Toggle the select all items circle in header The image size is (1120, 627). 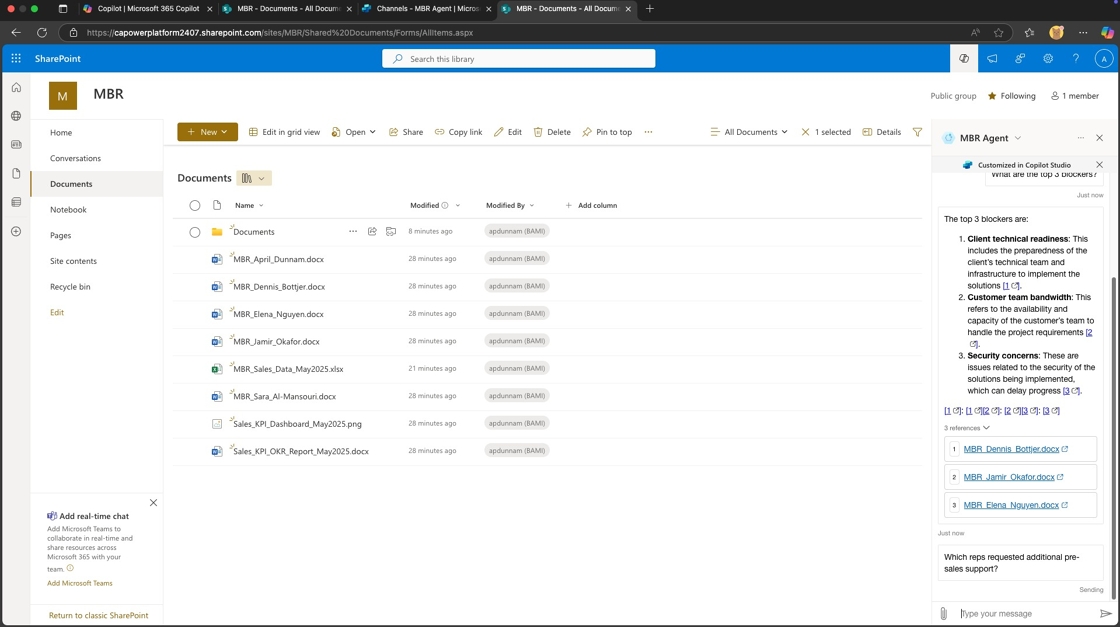(195, 205)
